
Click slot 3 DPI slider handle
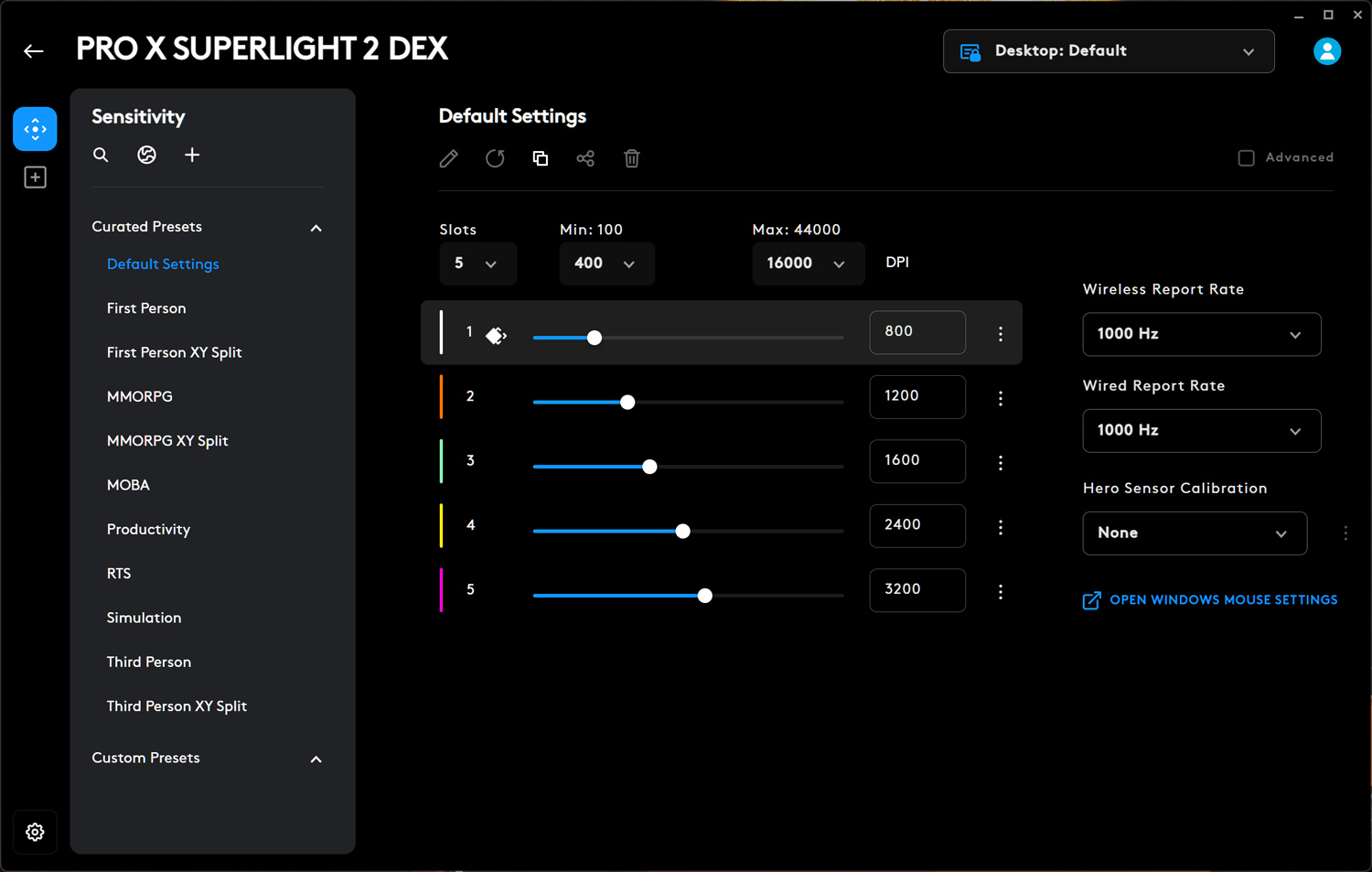click(x=649, y=467)
